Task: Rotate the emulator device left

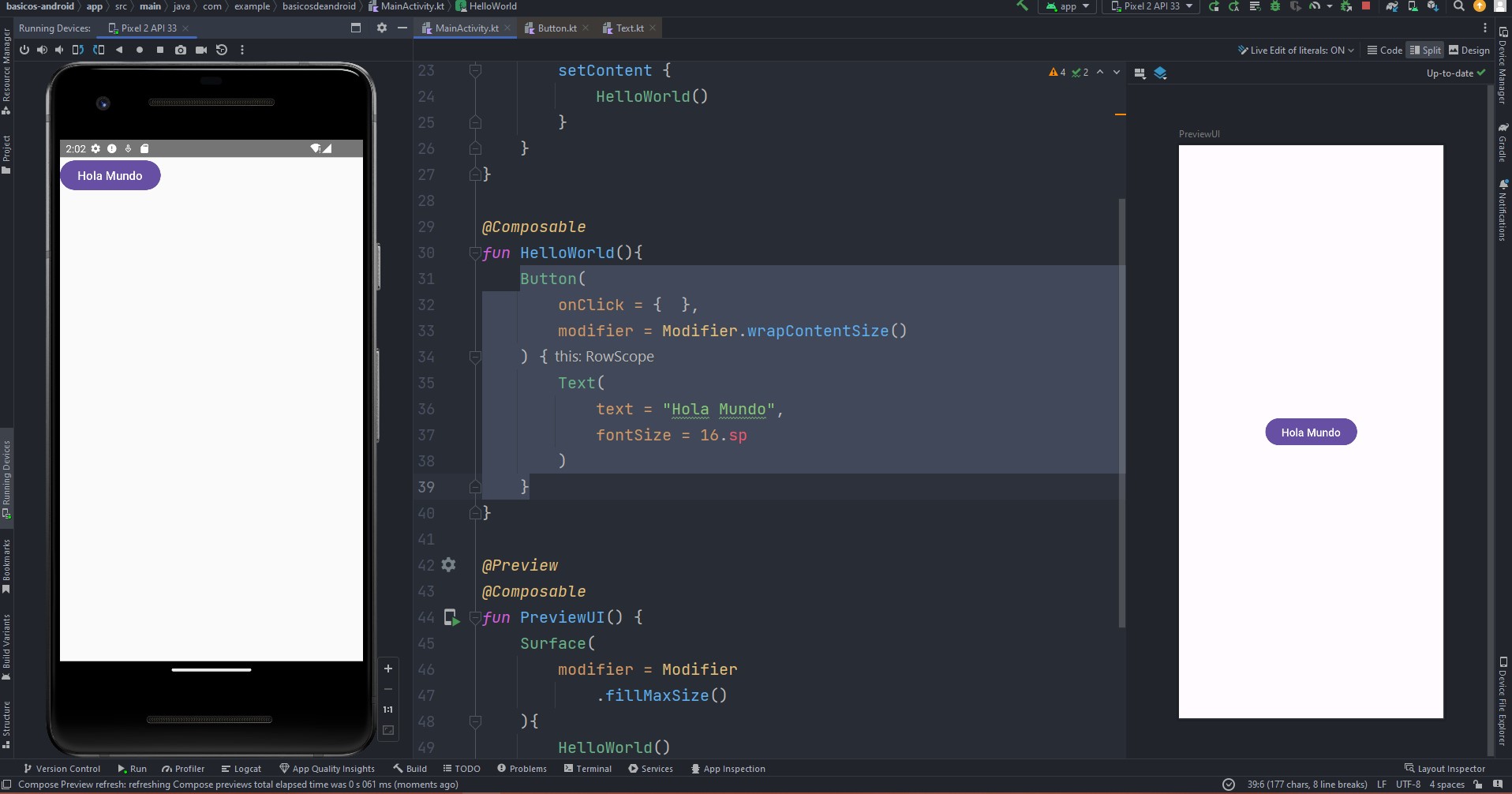Action: coord(77,50)
